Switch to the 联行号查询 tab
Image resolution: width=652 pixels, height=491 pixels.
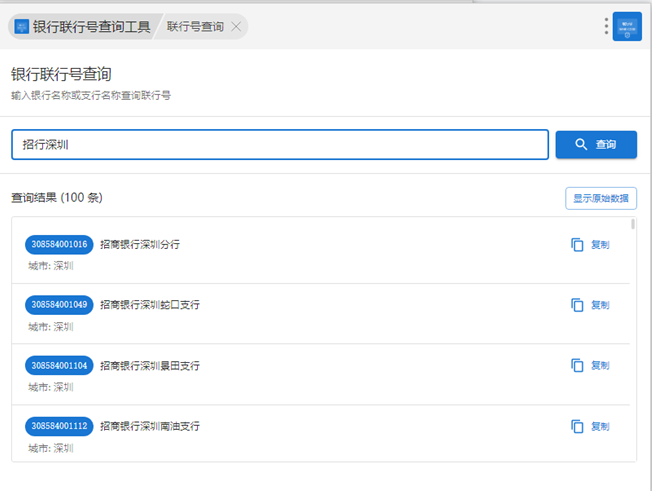pyautogui.click(x=195, y=27)
